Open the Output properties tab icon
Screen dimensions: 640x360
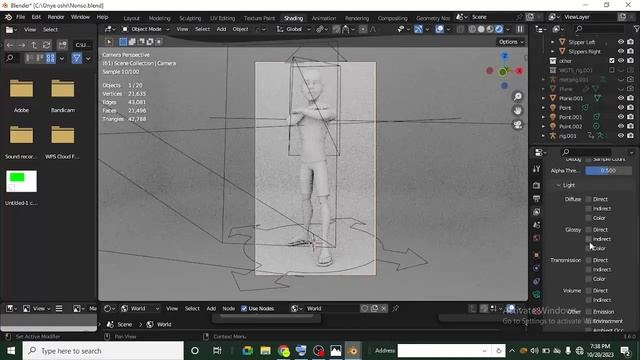(x=537, y=198)
